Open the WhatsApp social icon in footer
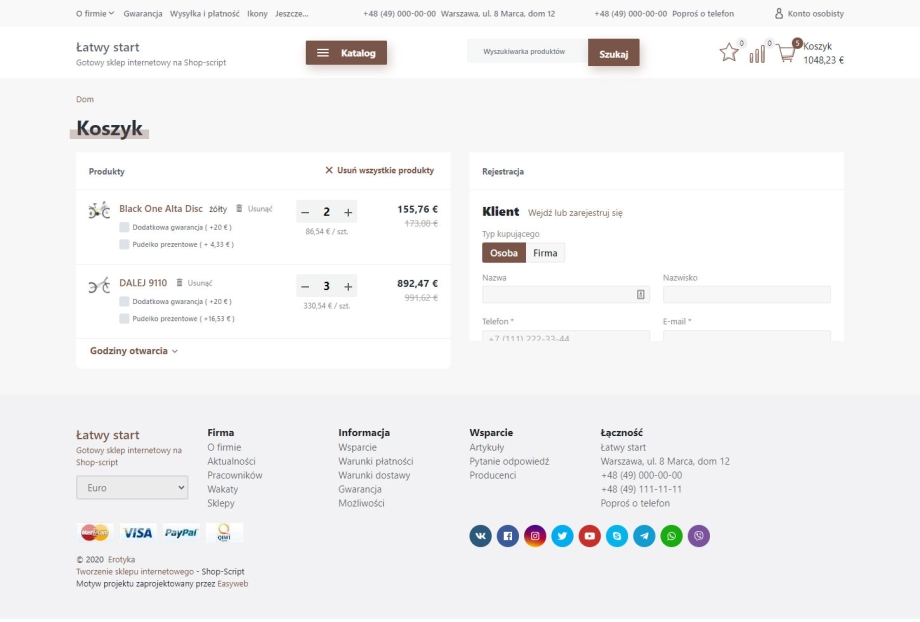The image size is (920, 622). pyautogui.click(x=671, y=536)
